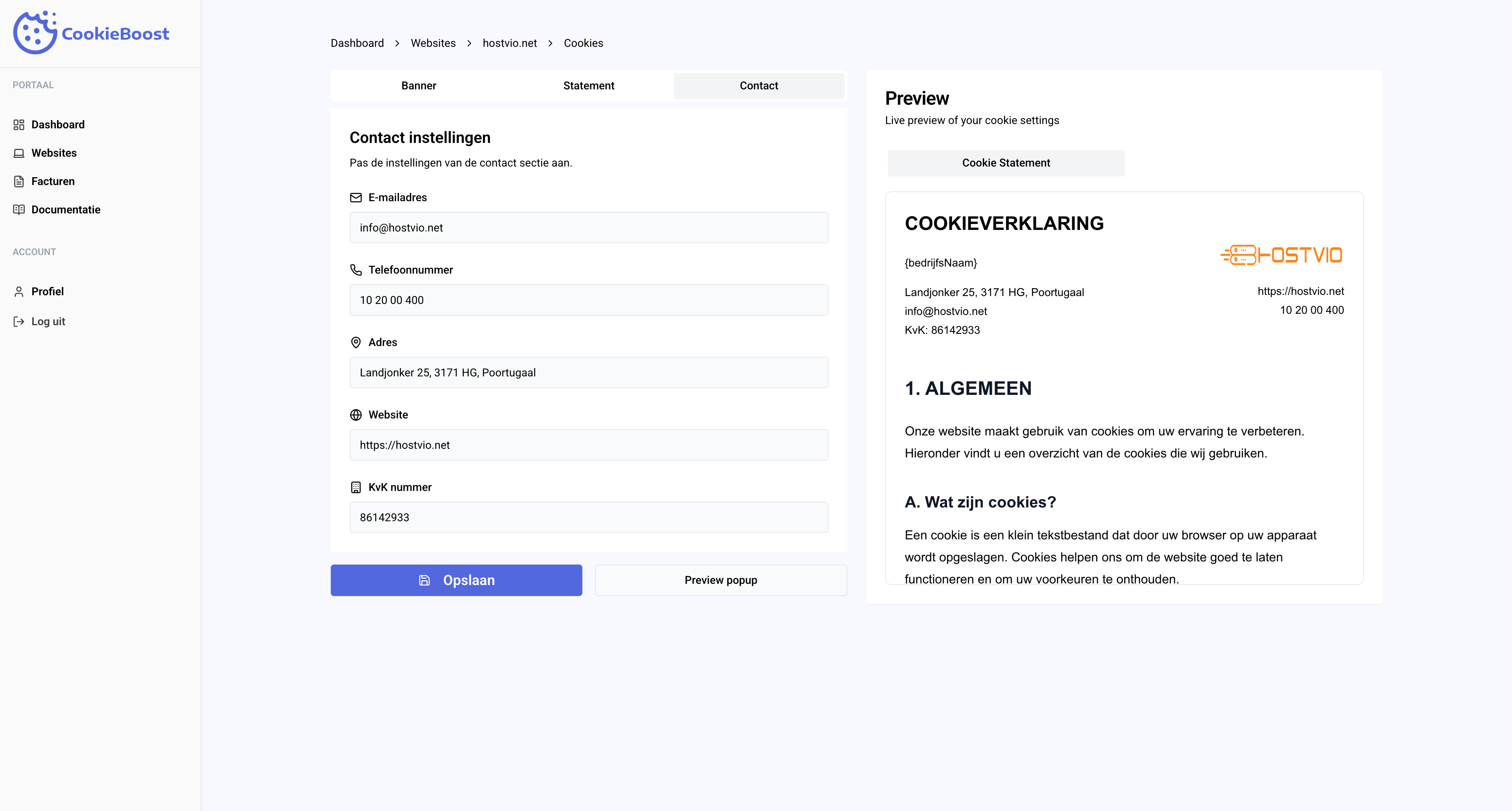Select the Dashboard icon in sidebar

19,124
